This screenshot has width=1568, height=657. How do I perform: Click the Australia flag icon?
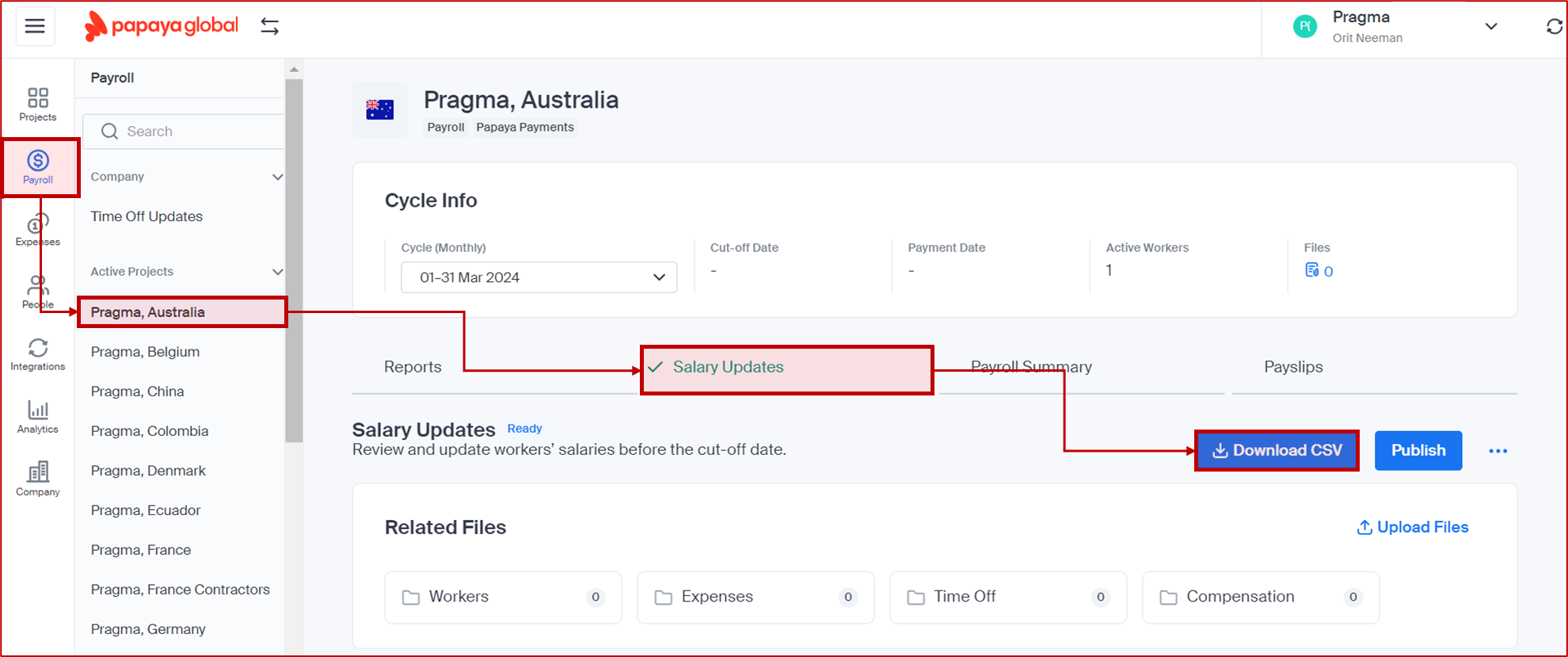[380, 109]
